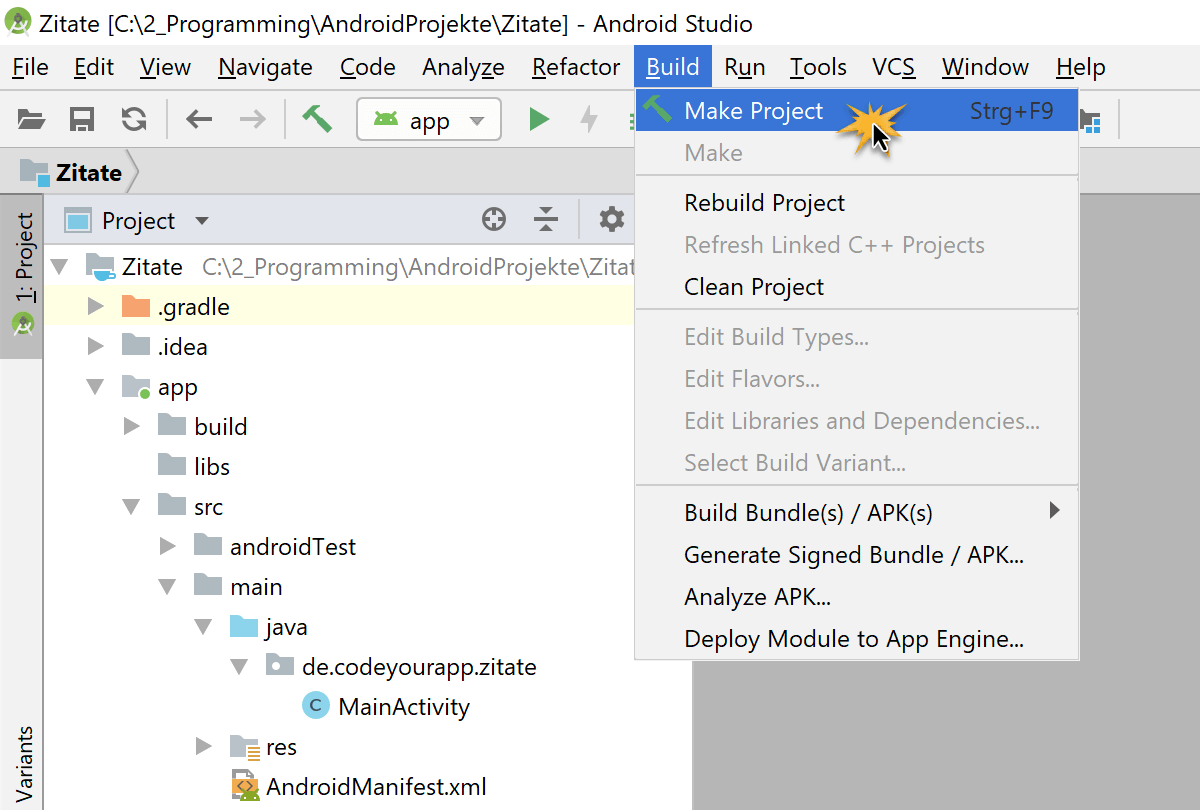
Task: Click Edit Flavors... entry
Action: pyautogui.click(x=857, y=379)
